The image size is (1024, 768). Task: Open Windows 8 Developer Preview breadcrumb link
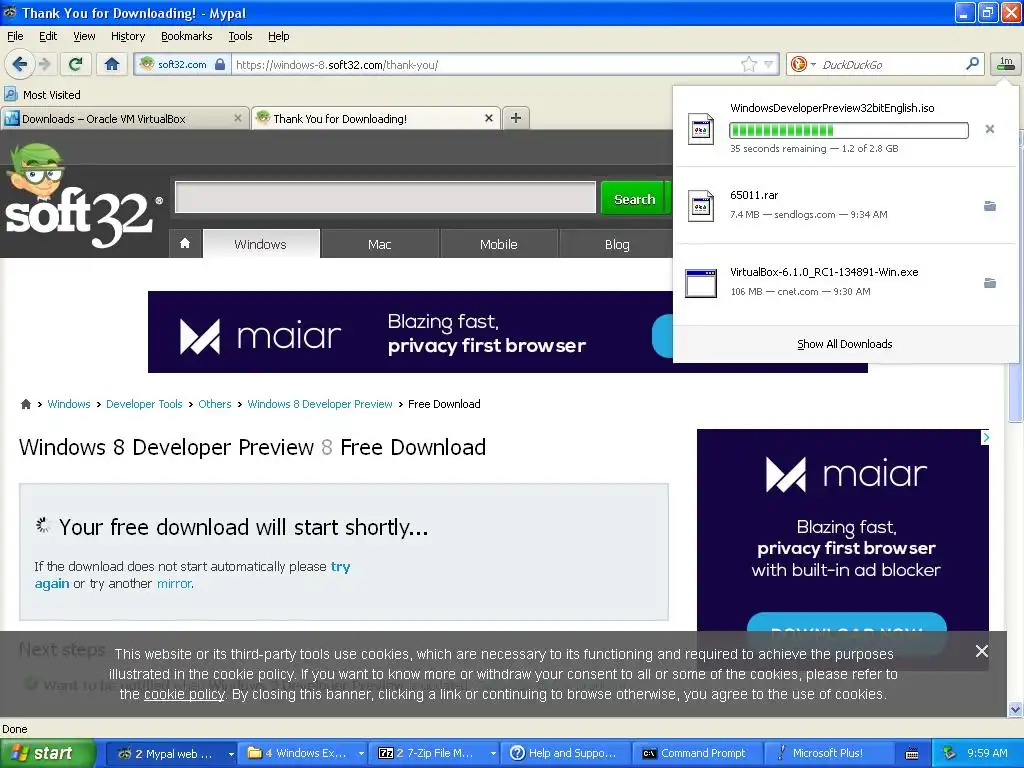pyautogui.click(x=320, y=404)
